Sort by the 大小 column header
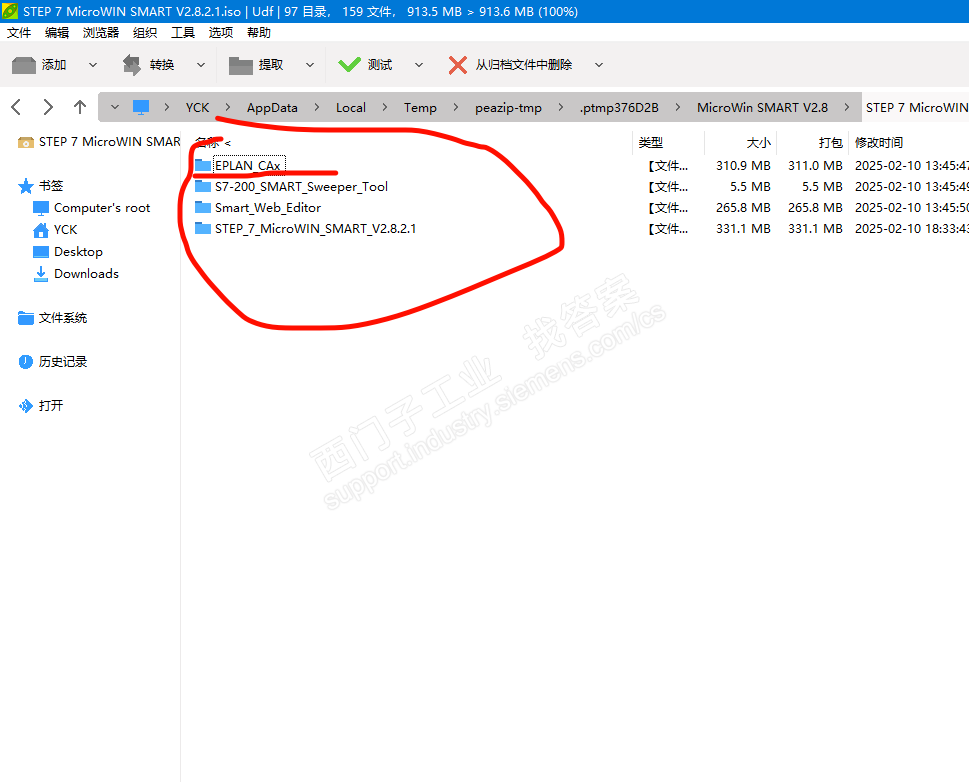 click(x=758, y=143)
